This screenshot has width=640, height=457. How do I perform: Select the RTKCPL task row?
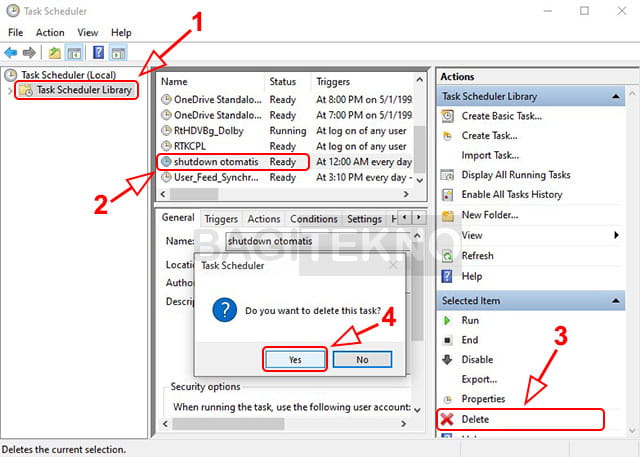point(193,145)
